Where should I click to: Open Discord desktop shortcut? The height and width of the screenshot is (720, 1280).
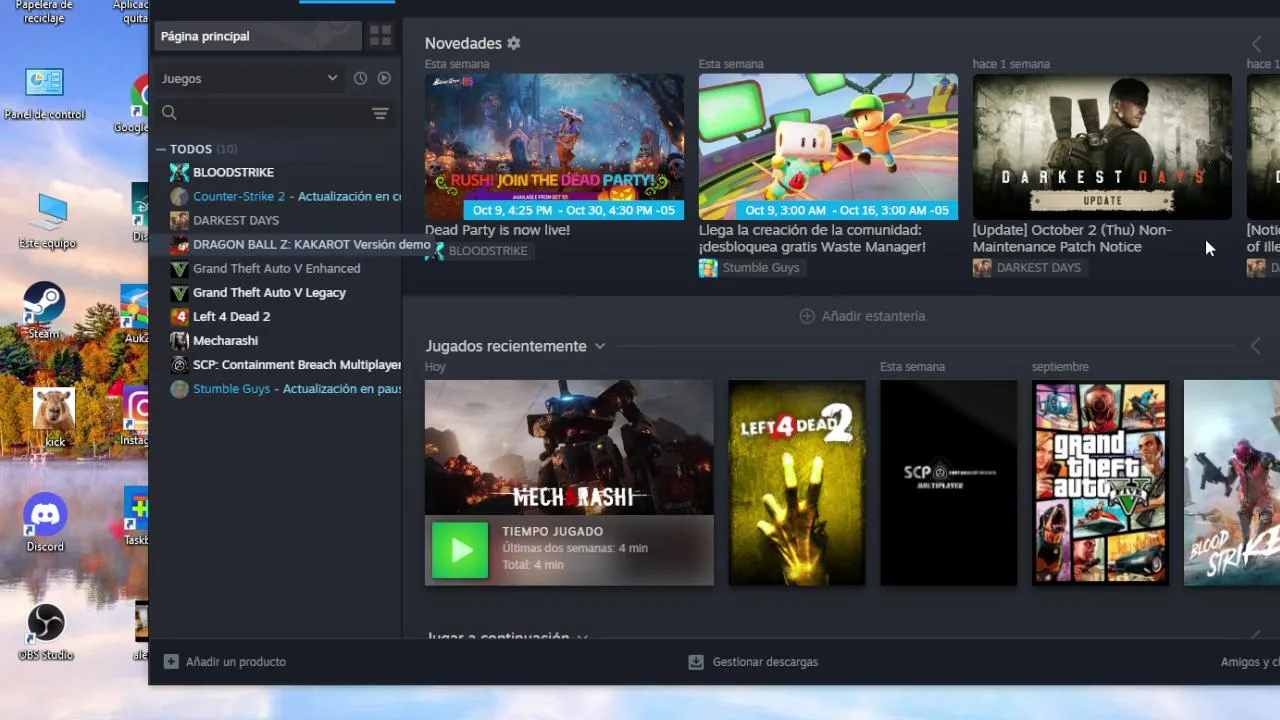pyautogui.click(x=44, y=523)
